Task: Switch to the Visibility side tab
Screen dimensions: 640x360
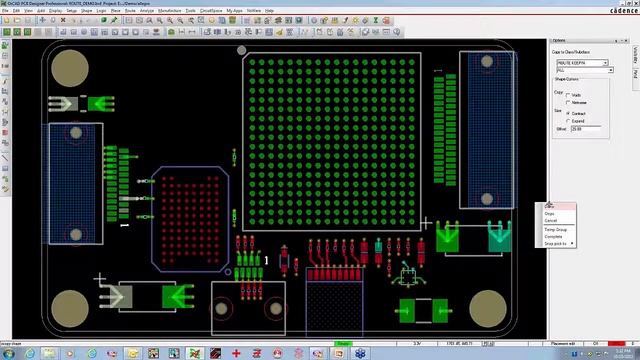Action: click(635, 55)
